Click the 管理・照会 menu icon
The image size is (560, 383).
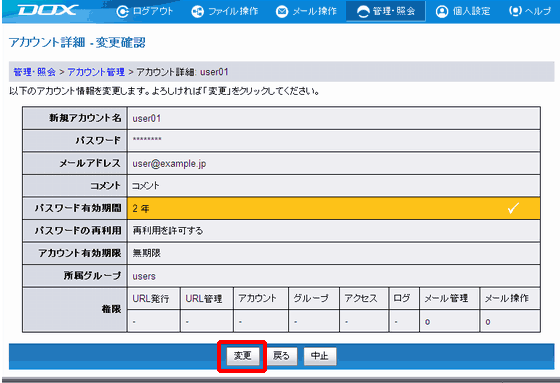tap(363, 12)
